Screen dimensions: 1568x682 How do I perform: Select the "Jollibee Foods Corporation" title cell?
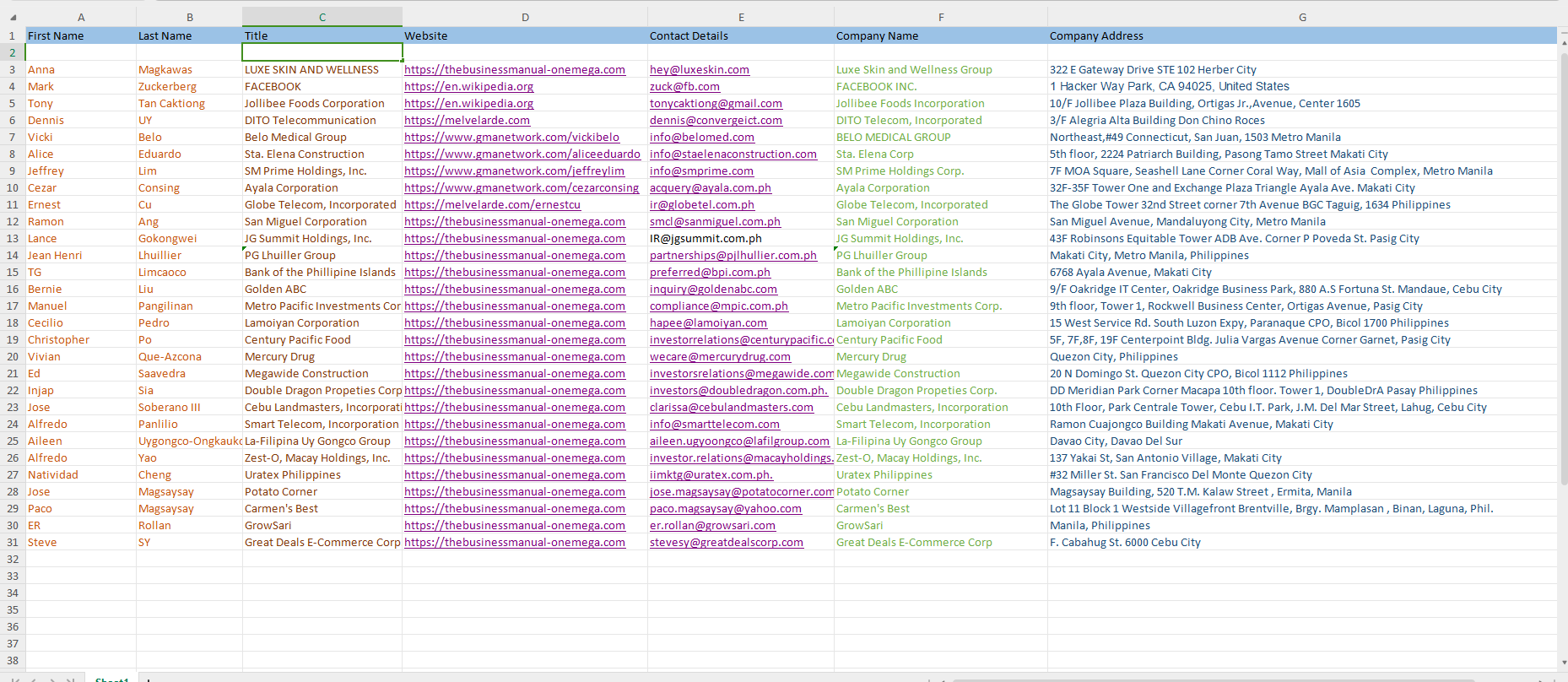tap(322, 103)
